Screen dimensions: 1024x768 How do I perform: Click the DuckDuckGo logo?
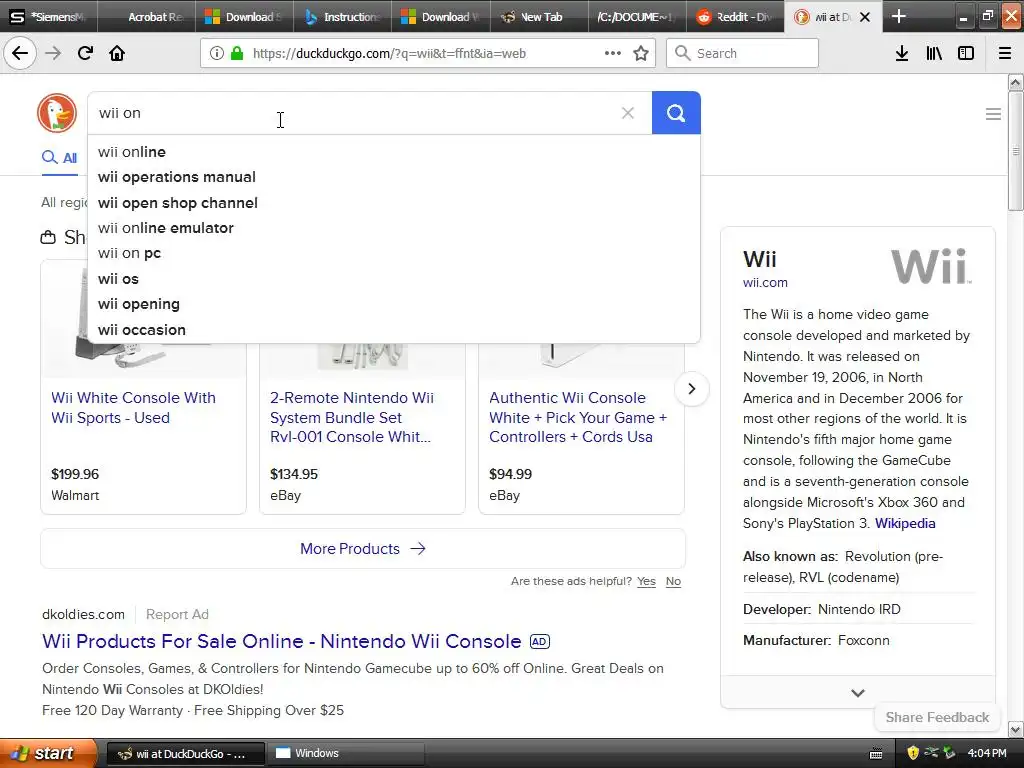[57, 113]
